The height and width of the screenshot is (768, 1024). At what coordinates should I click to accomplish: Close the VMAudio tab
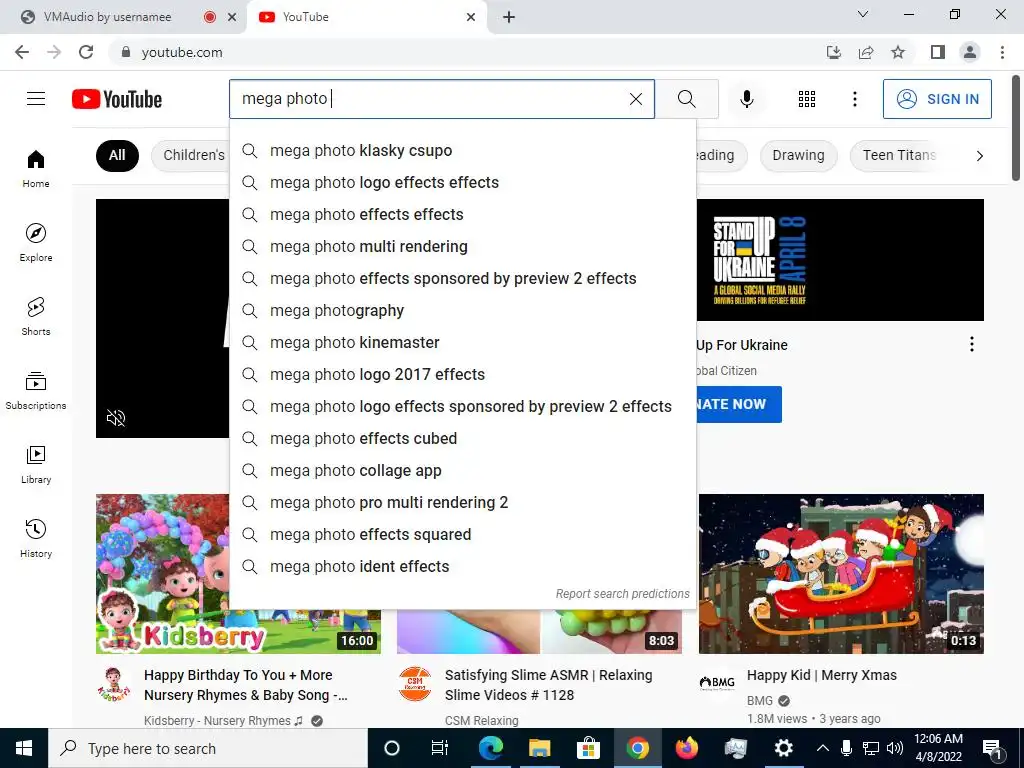pyautogui.click(x=232, y=17)
